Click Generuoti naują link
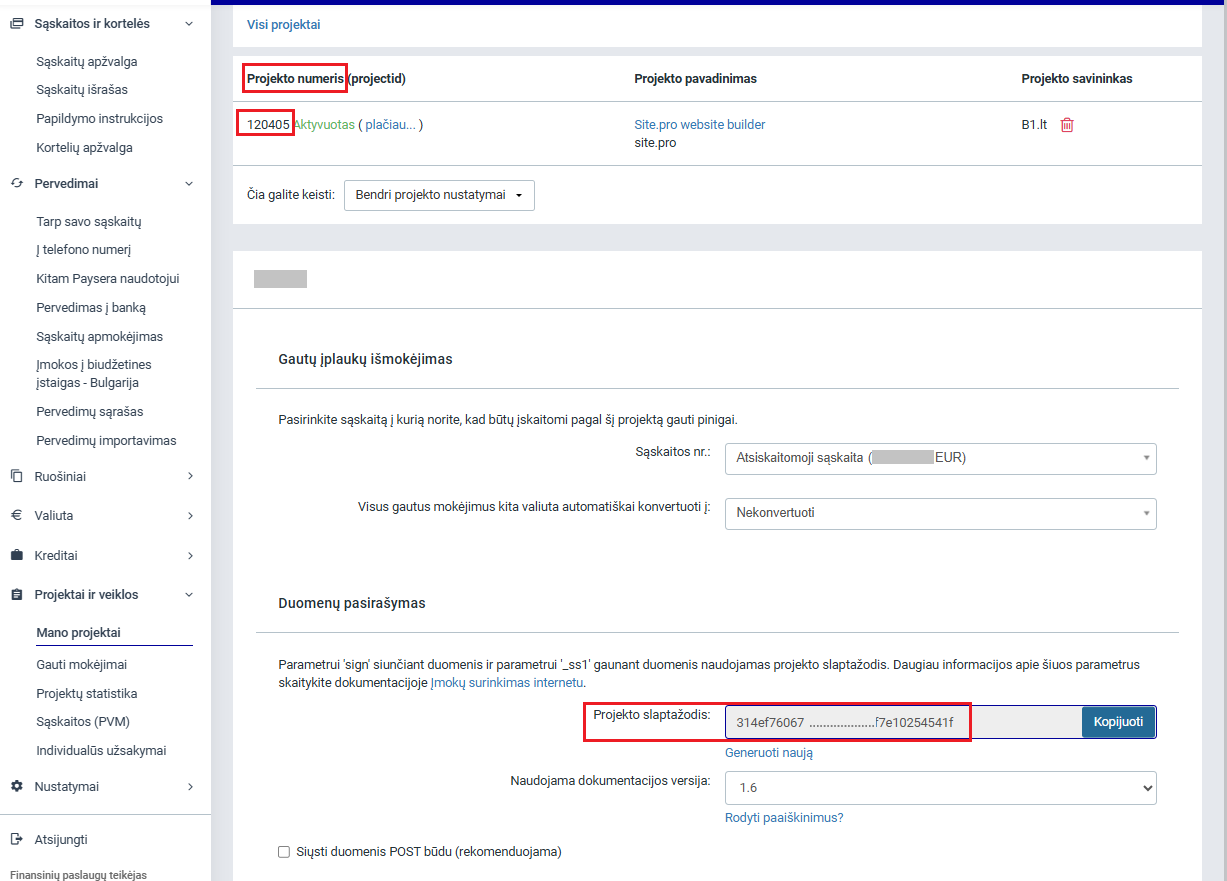The height and width of the screenshot is (881, 1227). [x=768, y=753]
